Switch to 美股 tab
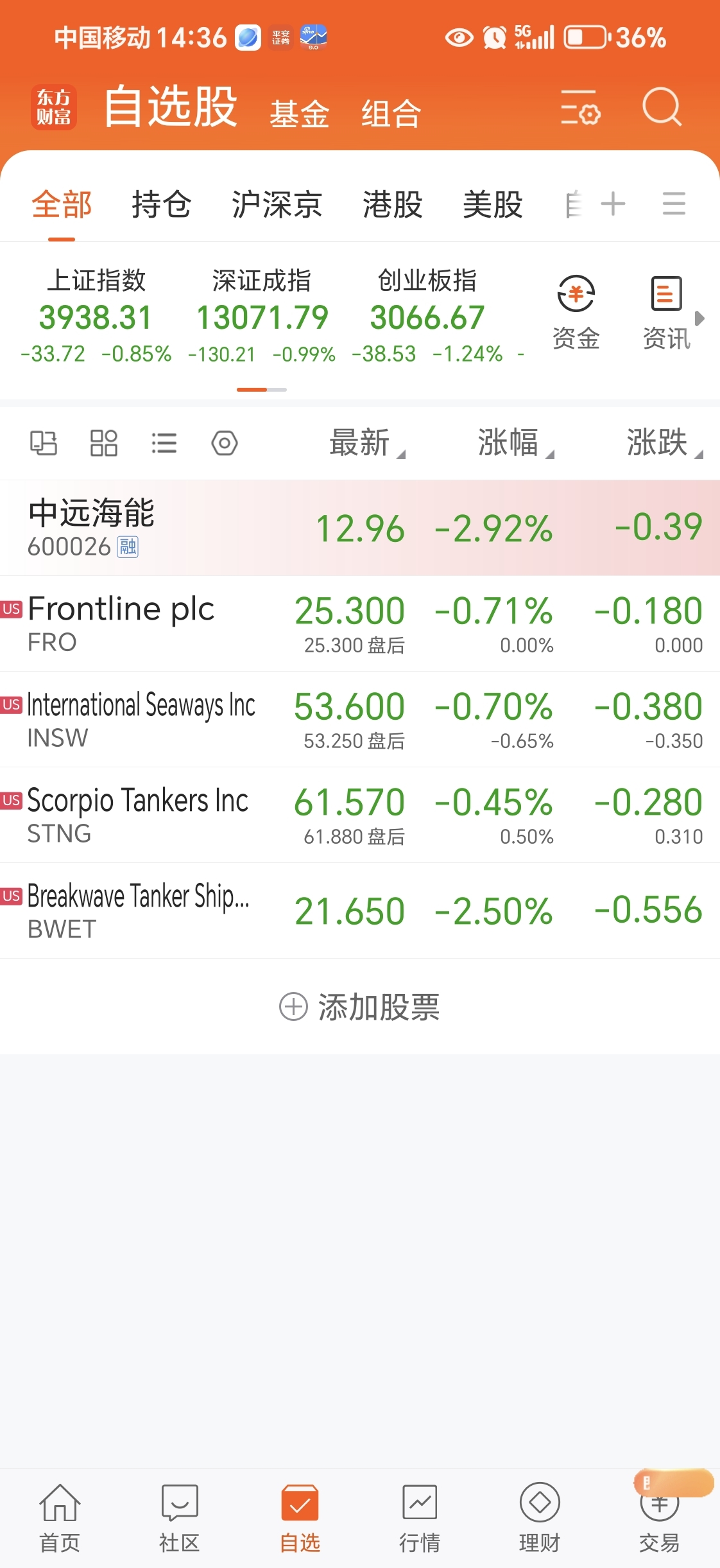 tap(493, 205)
